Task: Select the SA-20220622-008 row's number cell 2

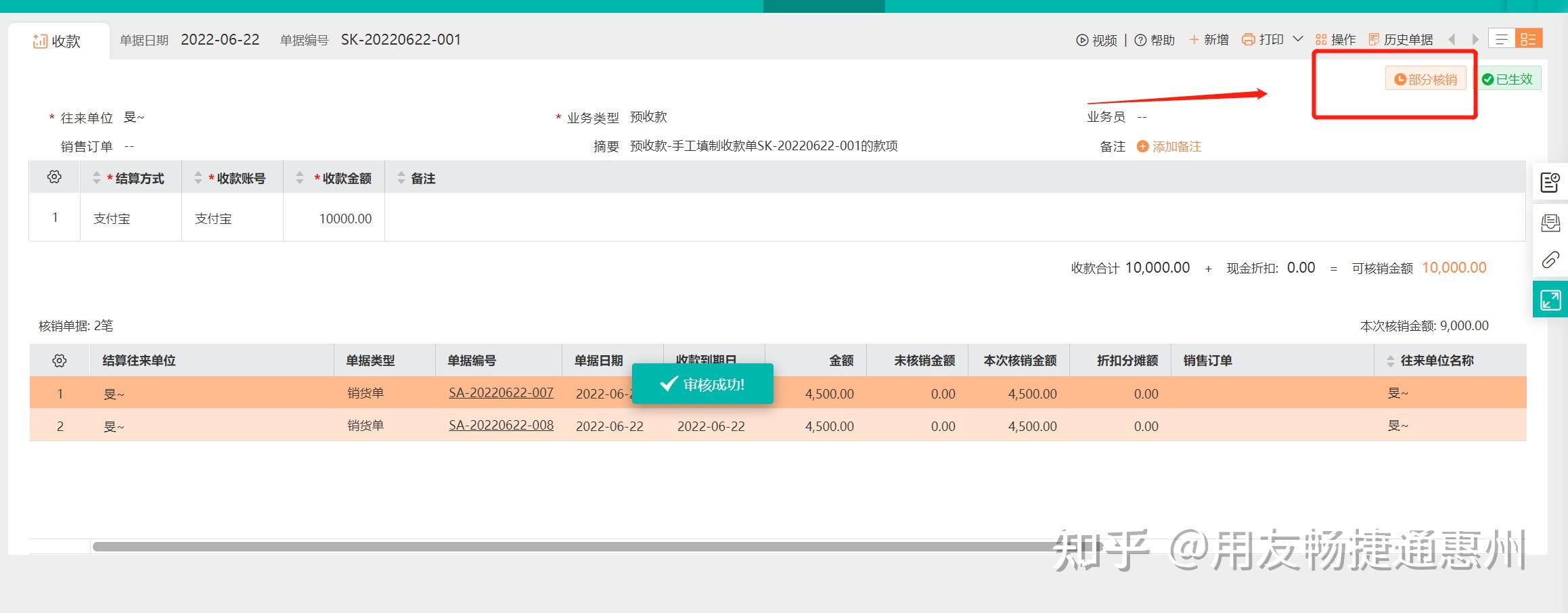Action: (60, 426)
